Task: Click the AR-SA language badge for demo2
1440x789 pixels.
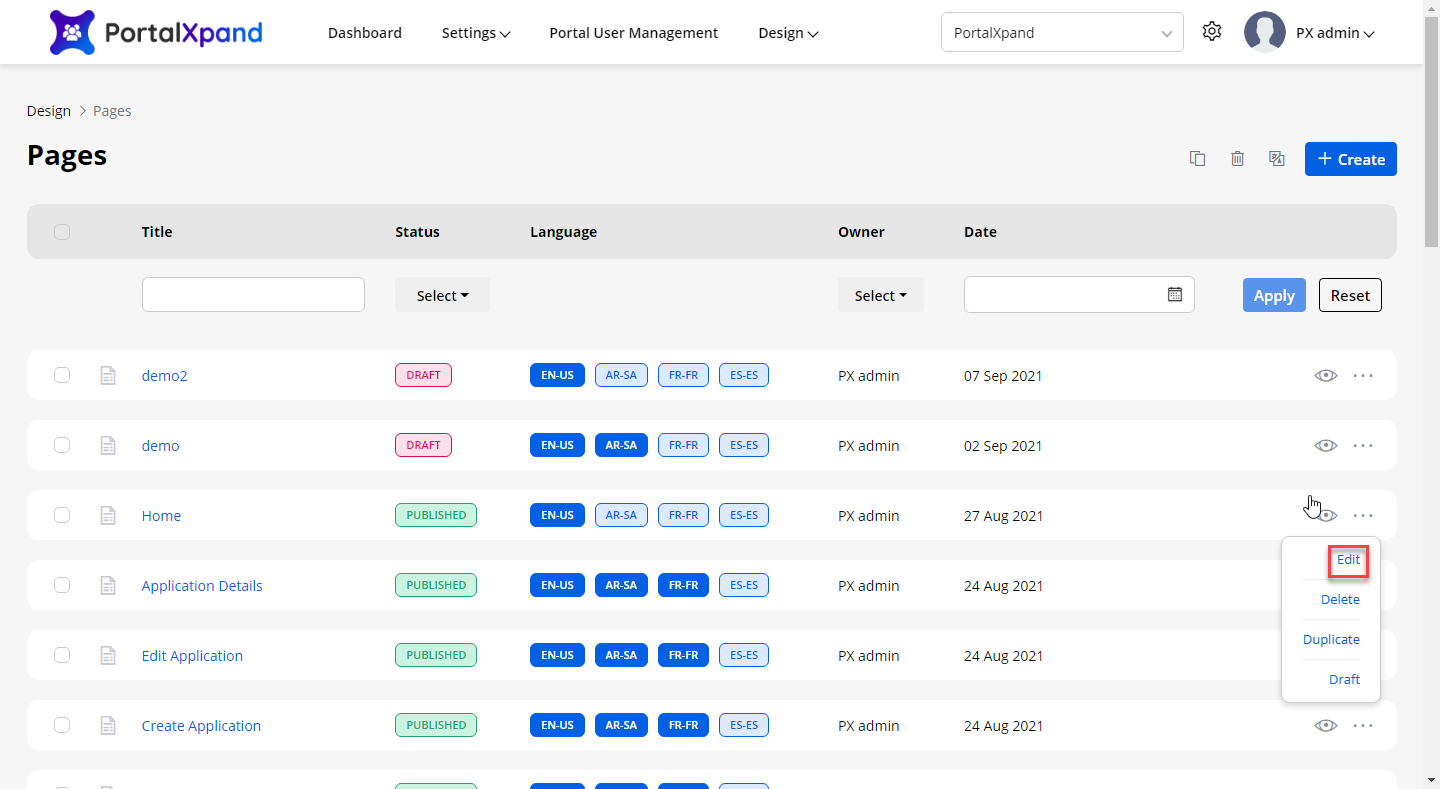Action: tap(621, 376)
